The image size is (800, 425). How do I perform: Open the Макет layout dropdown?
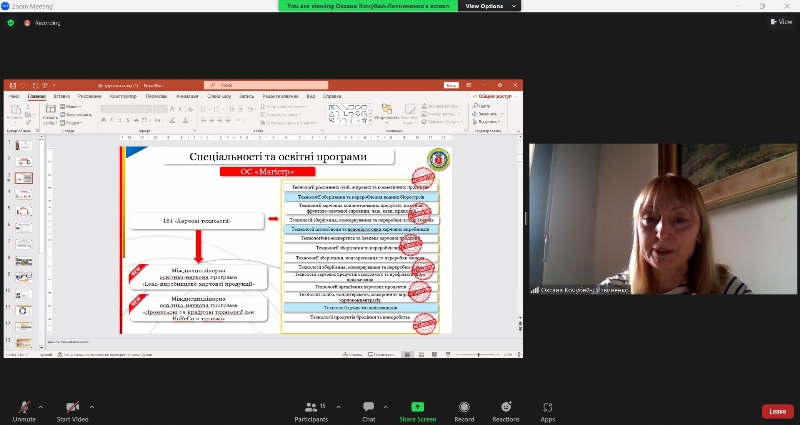(71, 107)
